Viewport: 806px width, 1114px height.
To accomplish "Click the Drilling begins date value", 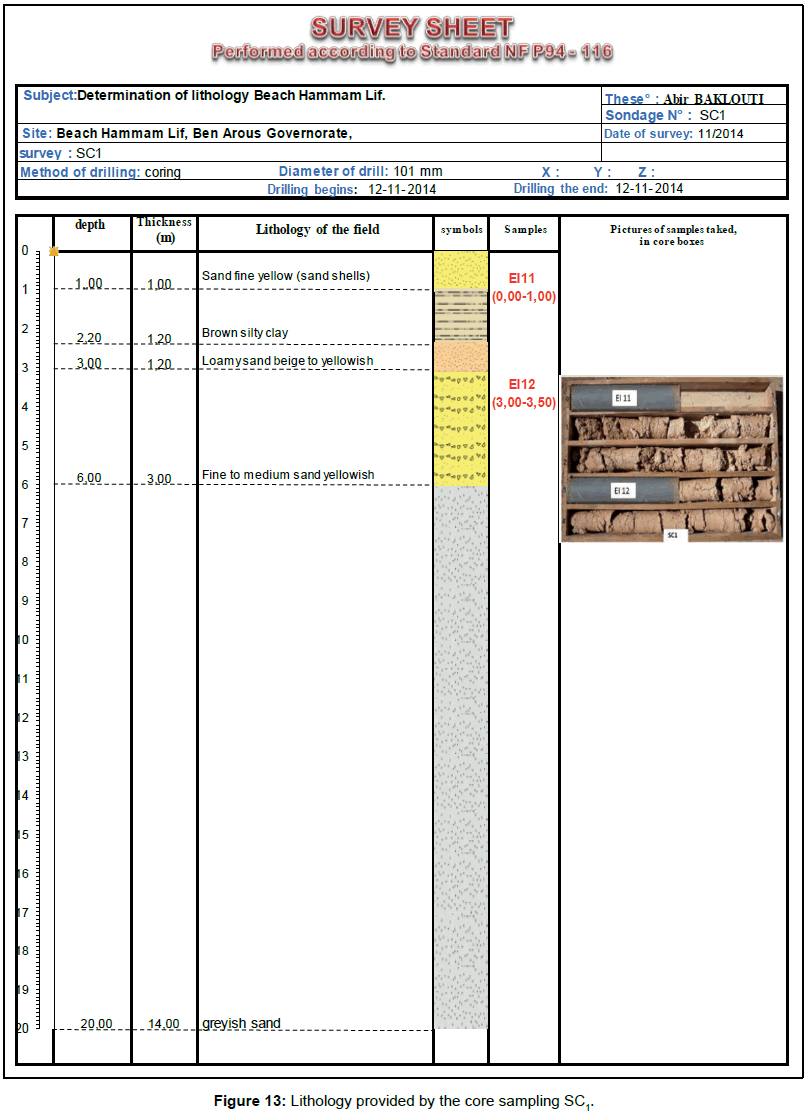I will coord(402,189).
